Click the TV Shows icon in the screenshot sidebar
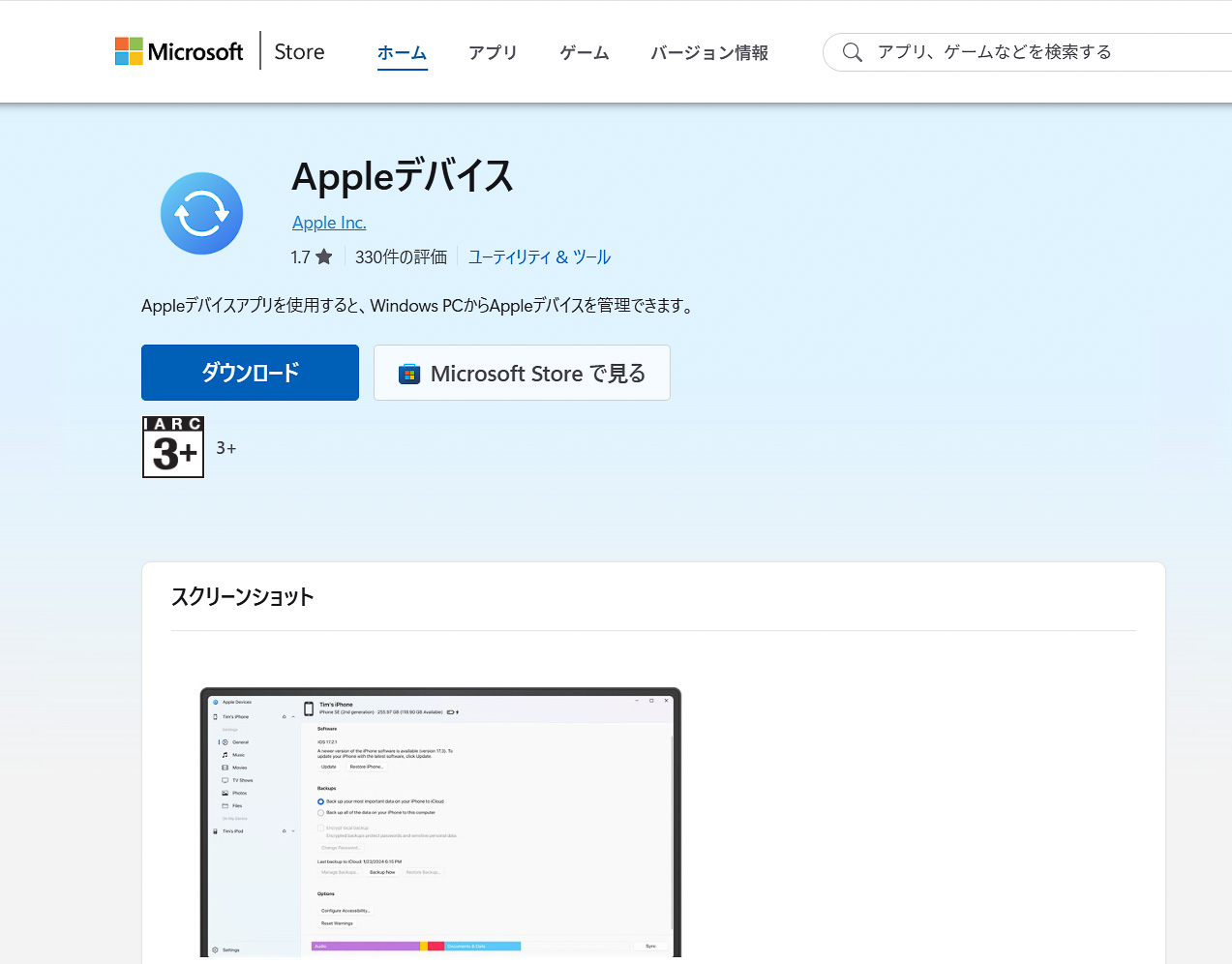The height and width of the screenshot is (964, 1232). click(225, 780)
